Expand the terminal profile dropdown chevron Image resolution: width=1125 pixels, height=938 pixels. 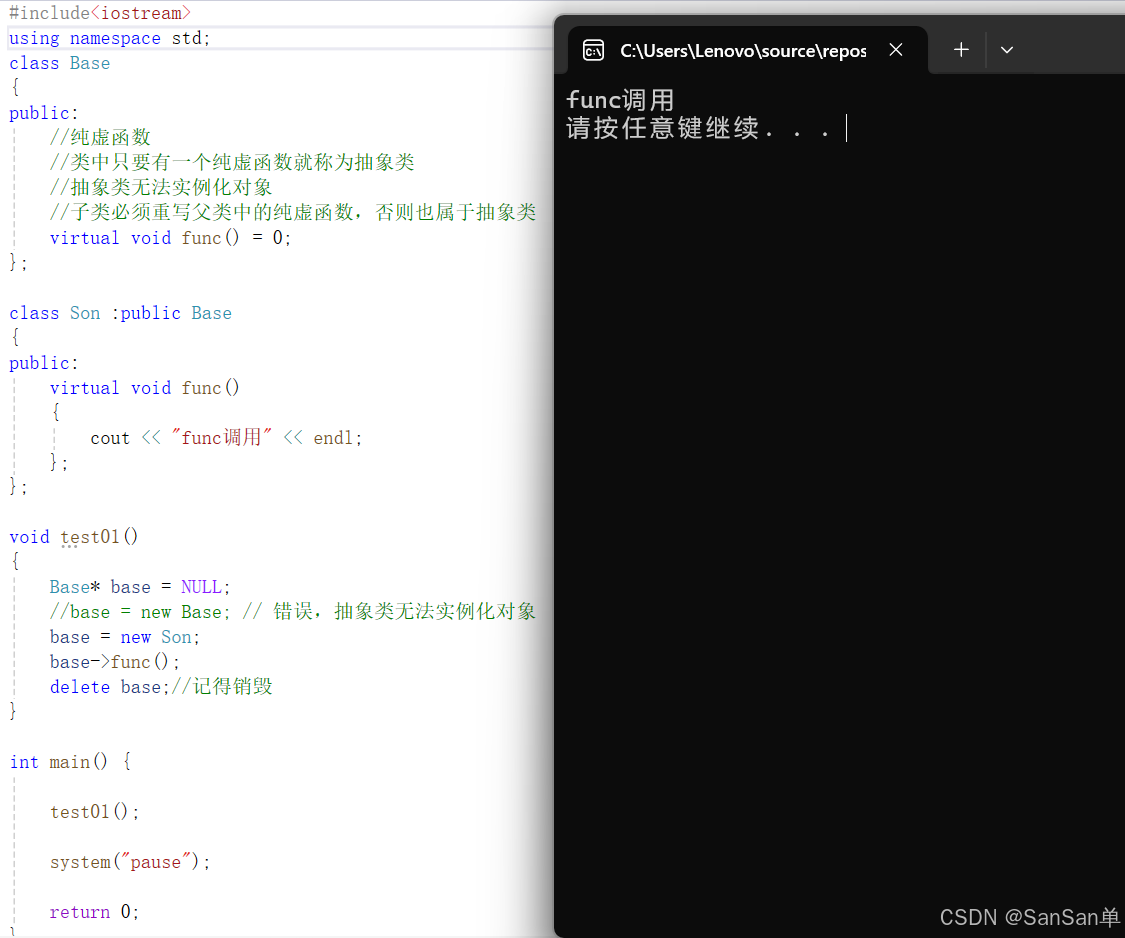pyautogui.click(x=1007, y=50)
